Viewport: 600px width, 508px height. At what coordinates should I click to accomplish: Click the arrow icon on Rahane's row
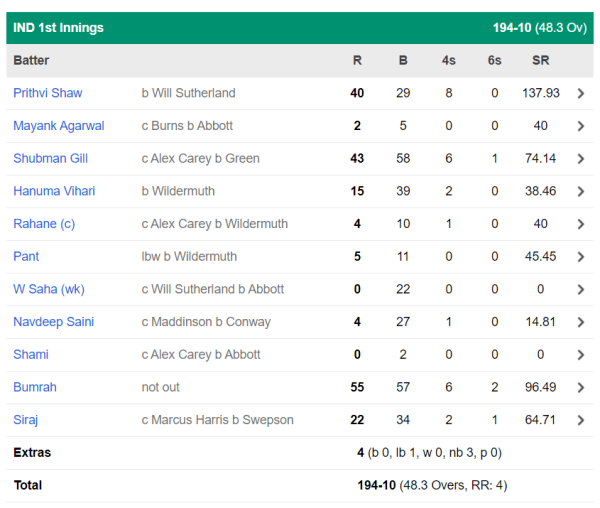click(581, 224)
